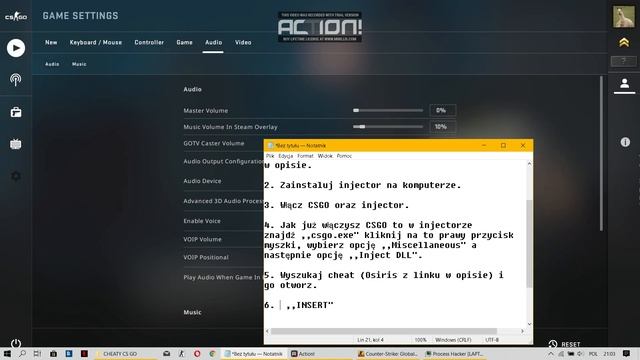Open the player avatar thumbnail
This screenshot has width=640, height=360.
pos(623,16)
